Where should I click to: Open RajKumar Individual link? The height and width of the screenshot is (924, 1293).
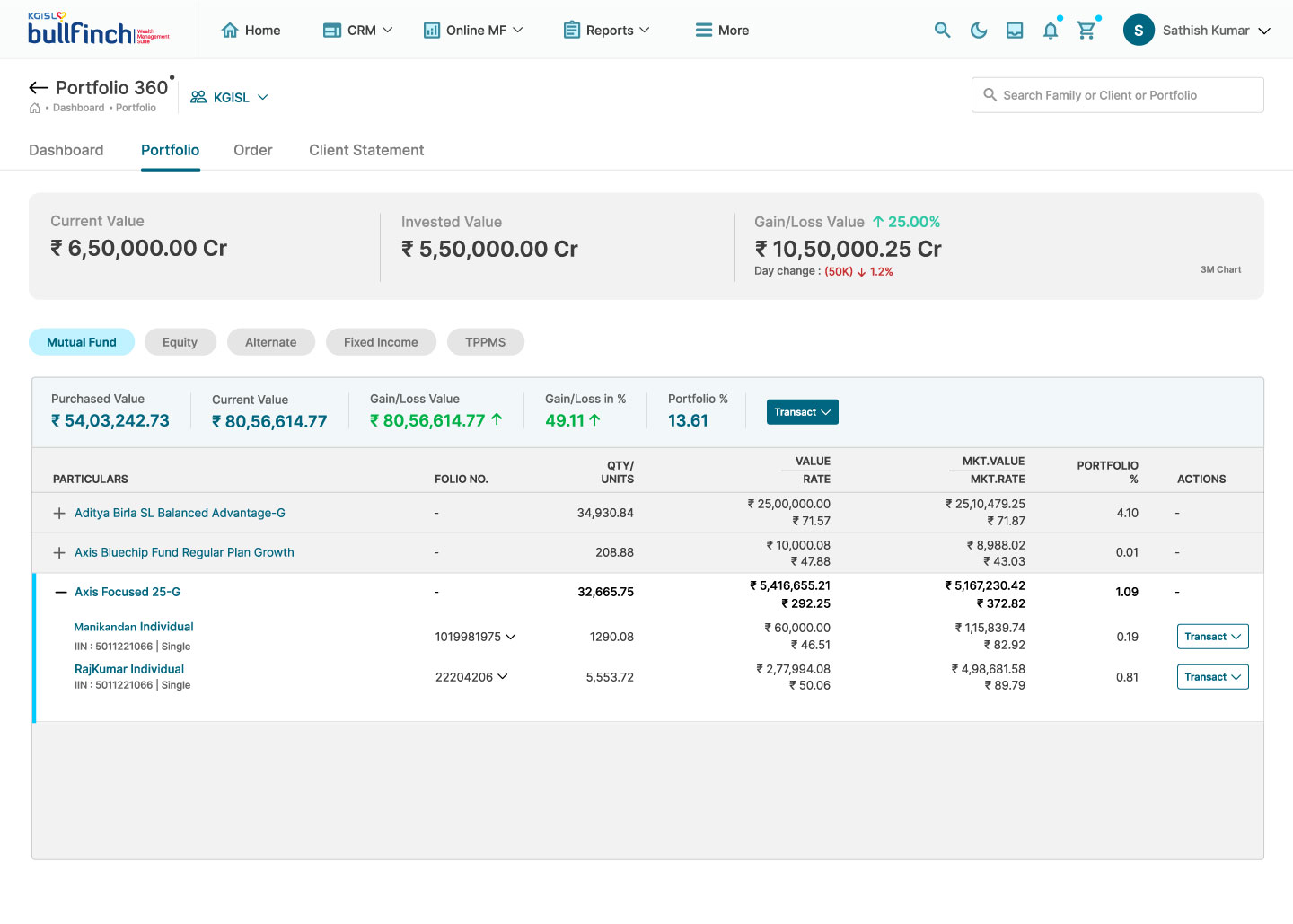click(129, 669)
